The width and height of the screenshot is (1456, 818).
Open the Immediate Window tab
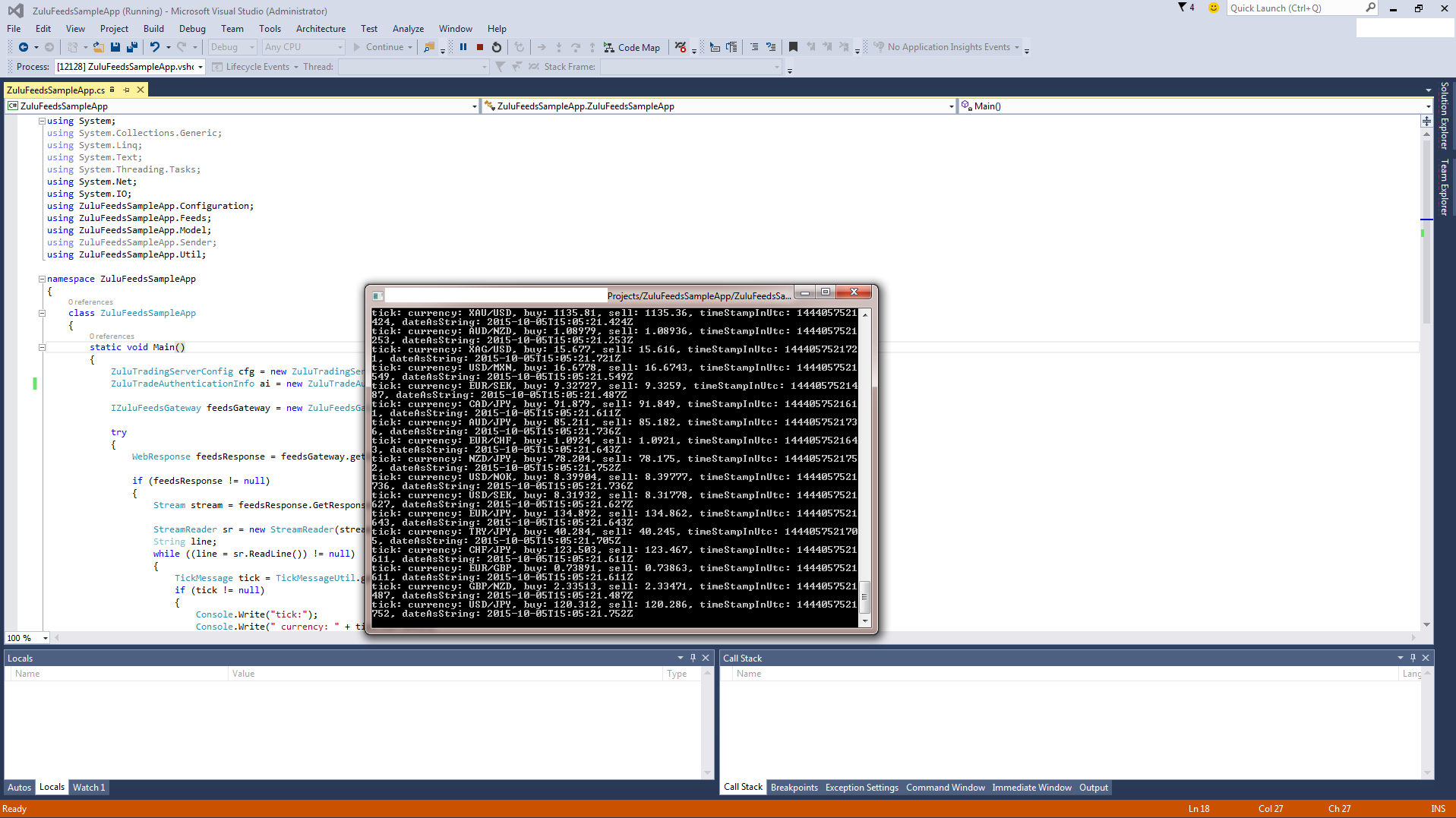pyautogui.click(x=1031, y=788)
